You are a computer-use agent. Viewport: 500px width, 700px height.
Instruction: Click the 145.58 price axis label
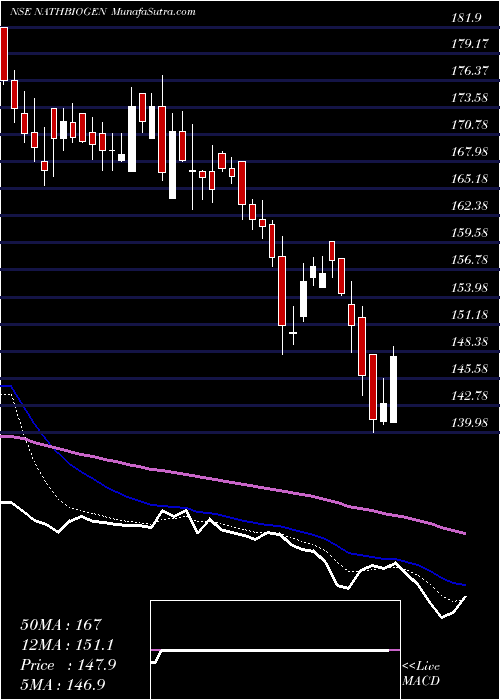click(x=470, y=369)
